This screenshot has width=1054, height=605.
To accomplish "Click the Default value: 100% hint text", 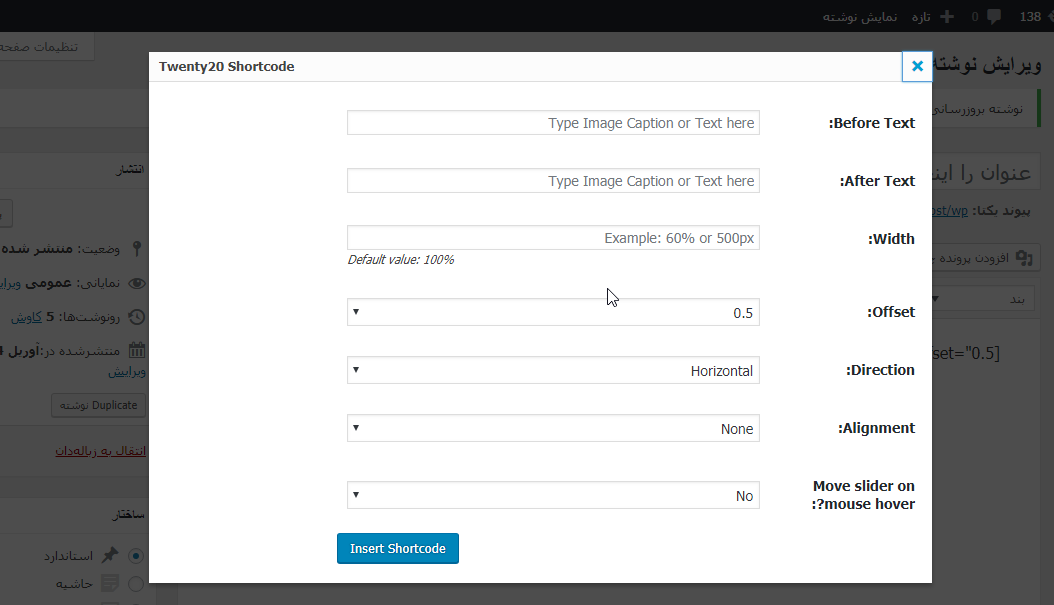I will click(401, 259).
